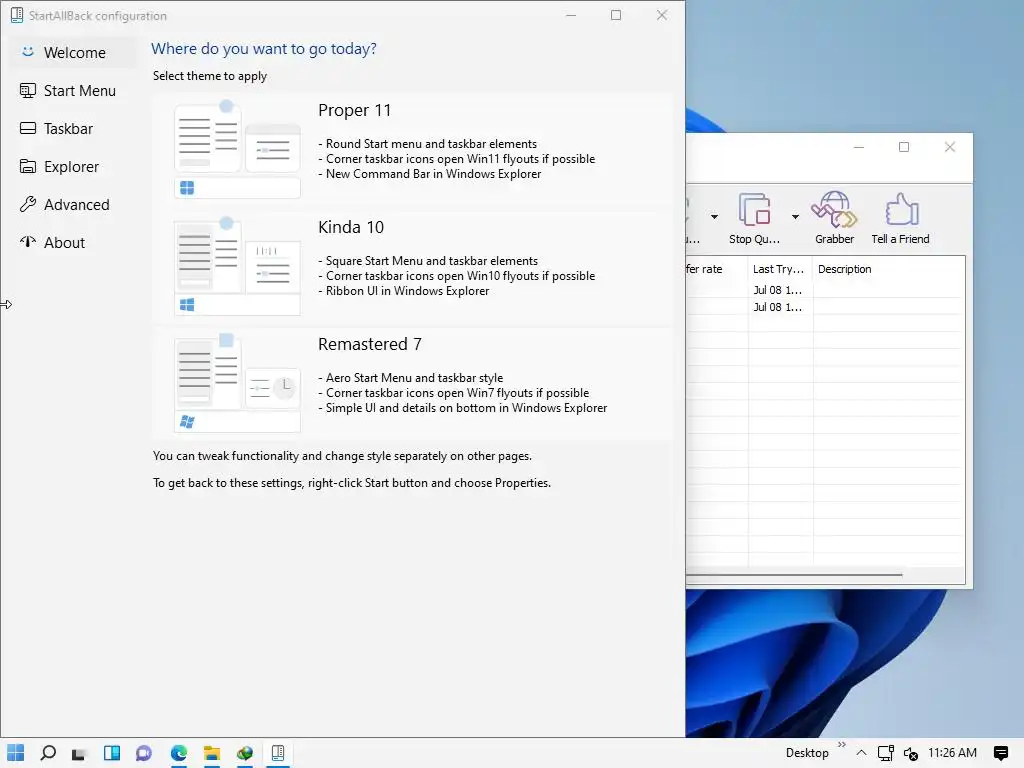The width and height of the screenshot is (1024, 768).
Task: Expand the Stop Queue dropdown arrow
Action: coord(795,217)
